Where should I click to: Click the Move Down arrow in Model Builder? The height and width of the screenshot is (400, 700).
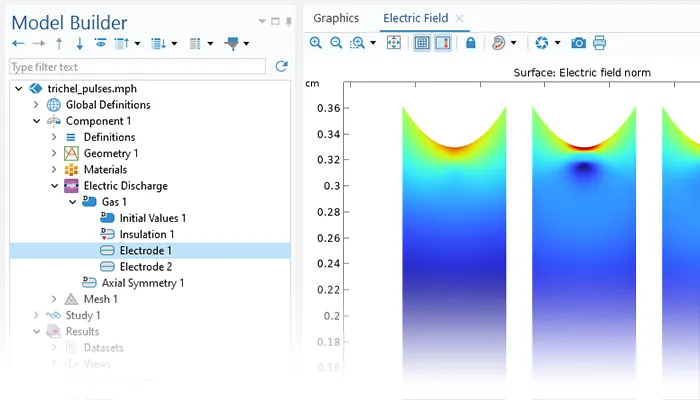[x=79, y=43]
